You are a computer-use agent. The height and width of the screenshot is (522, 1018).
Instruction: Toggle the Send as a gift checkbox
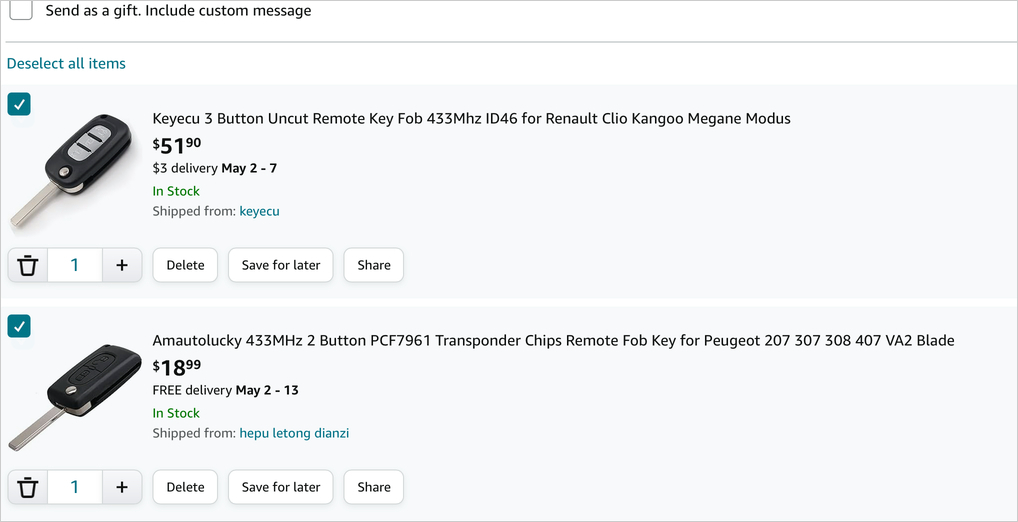(21, 11)
